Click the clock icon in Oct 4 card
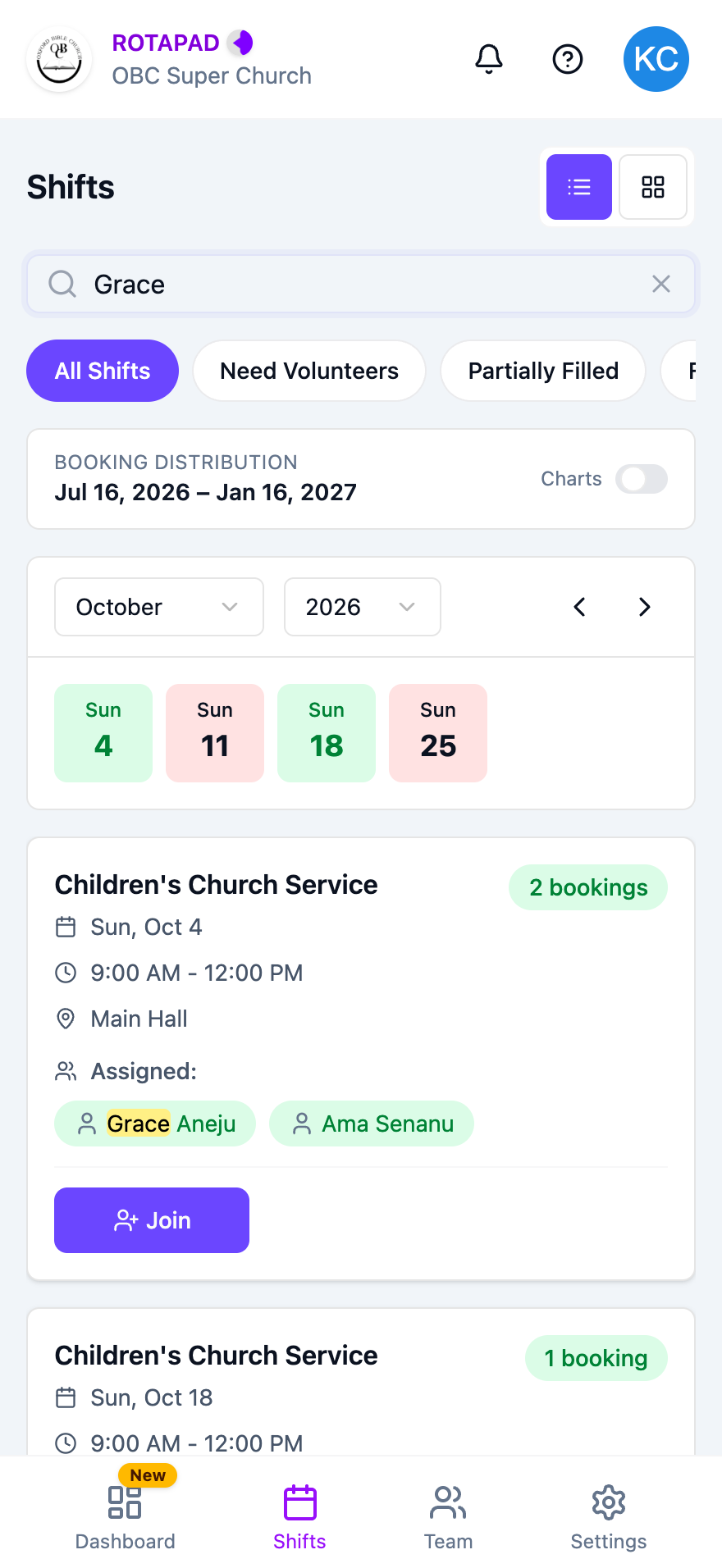The image size is (722, 1568). pos(66,973)
